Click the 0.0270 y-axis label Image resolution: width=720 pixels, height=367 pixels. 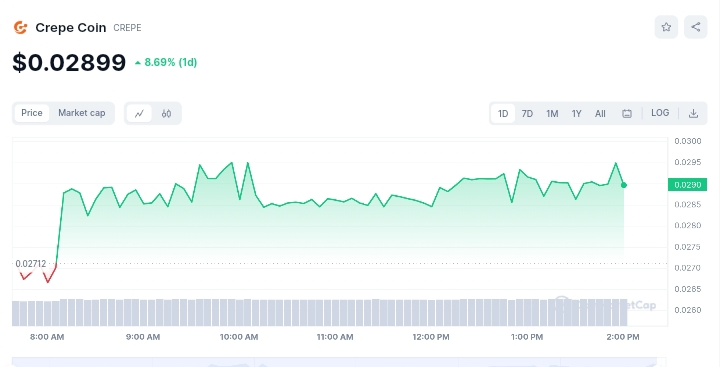[x=688, y=268]
